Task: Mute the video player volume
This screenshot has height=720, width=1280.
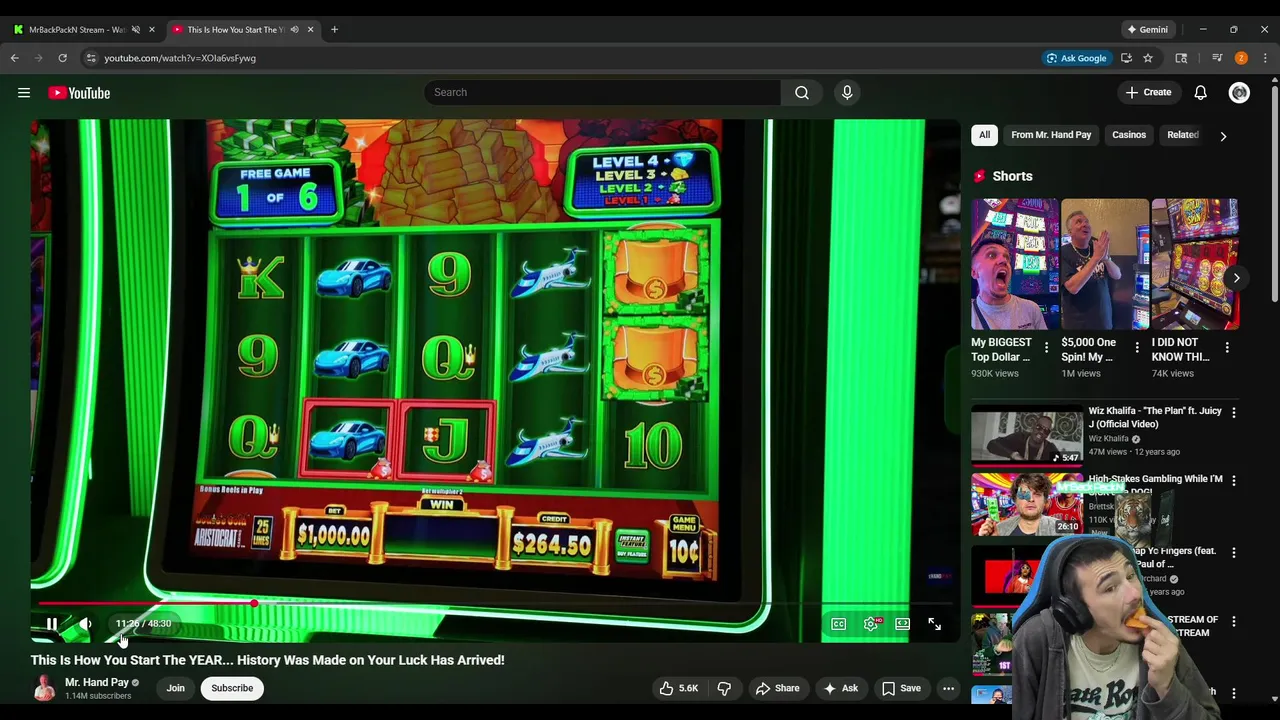Action: point(86,624)
